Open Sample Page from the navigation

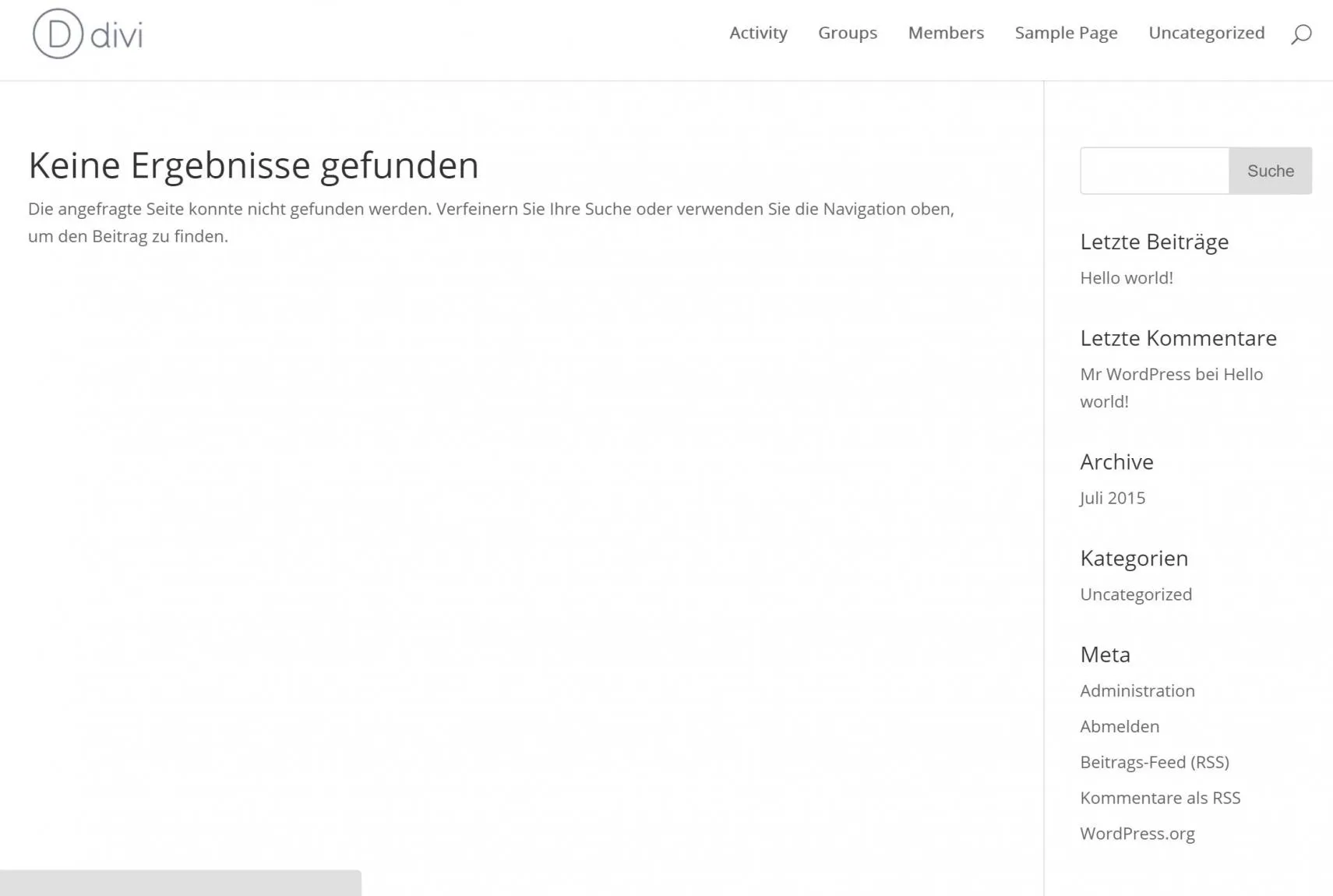[1066, 33]
